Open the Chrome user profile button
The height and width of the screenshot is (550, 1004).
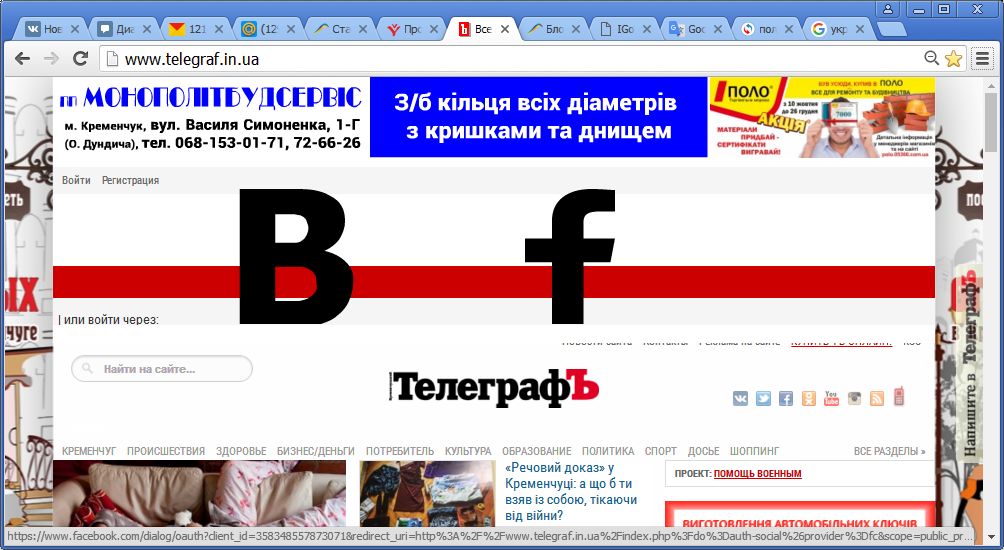coord(888,9)
